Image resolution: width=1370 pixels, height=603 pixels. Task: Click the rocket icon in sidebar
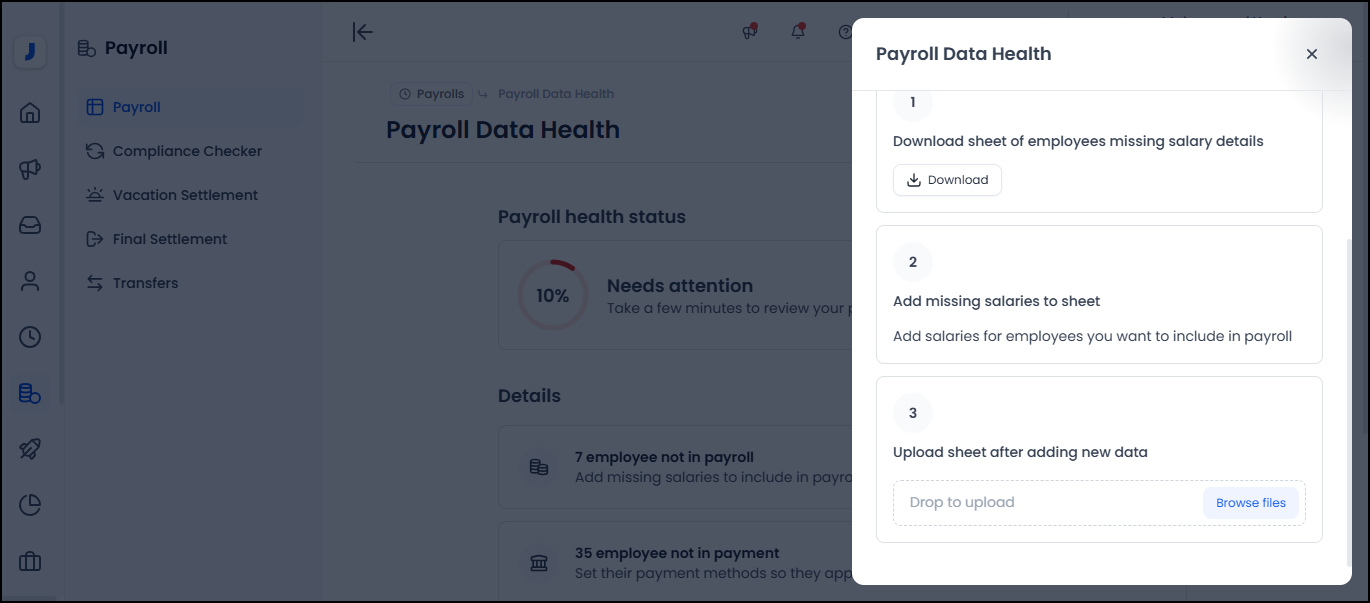30,449
